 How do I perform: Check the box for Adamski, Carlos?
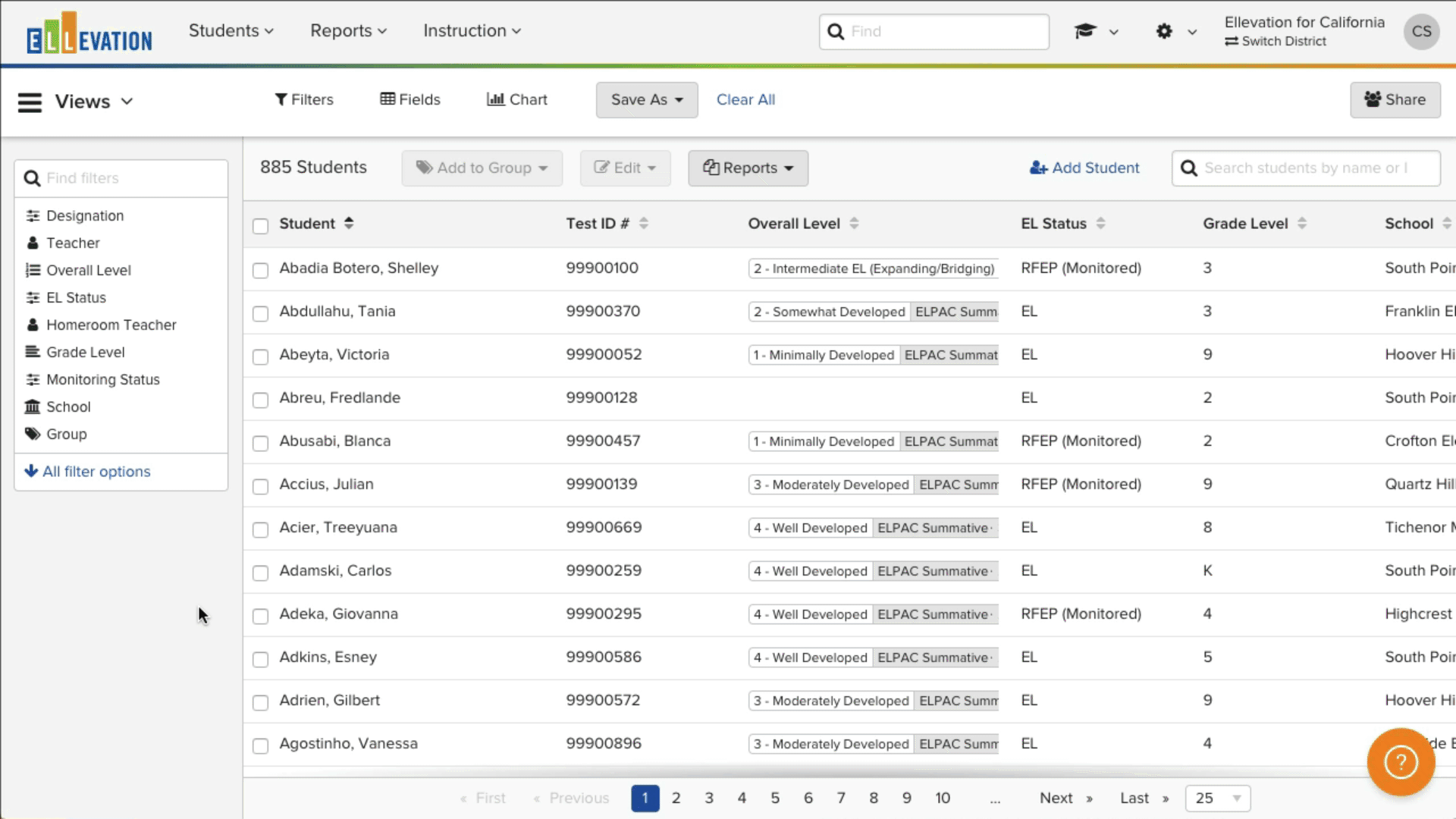[260, 573]
